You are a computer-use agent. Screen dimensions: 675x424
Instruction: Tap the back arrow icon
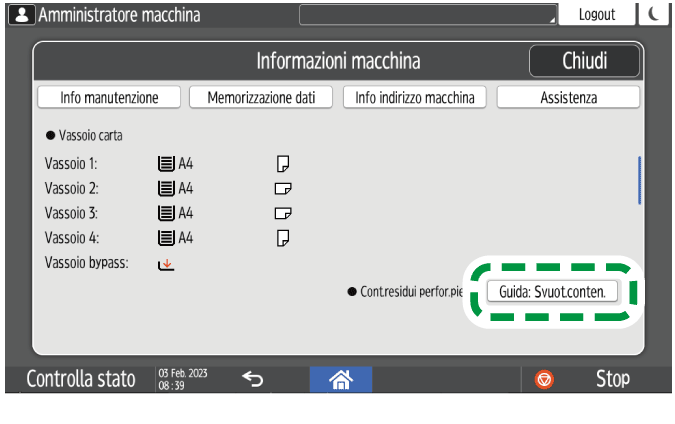pos(254,379)
